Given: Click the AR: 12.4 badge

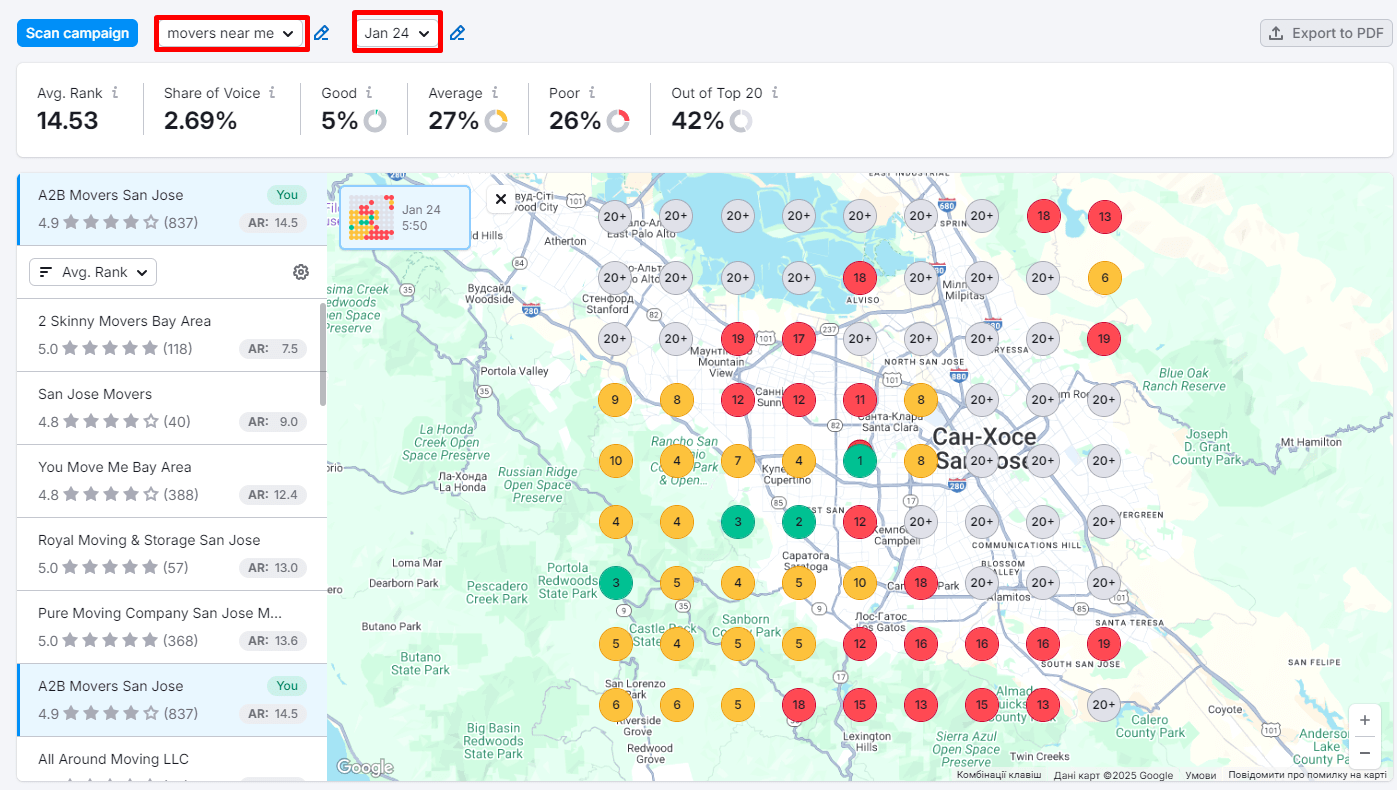Looking at the screenshot, I should 272,495.
